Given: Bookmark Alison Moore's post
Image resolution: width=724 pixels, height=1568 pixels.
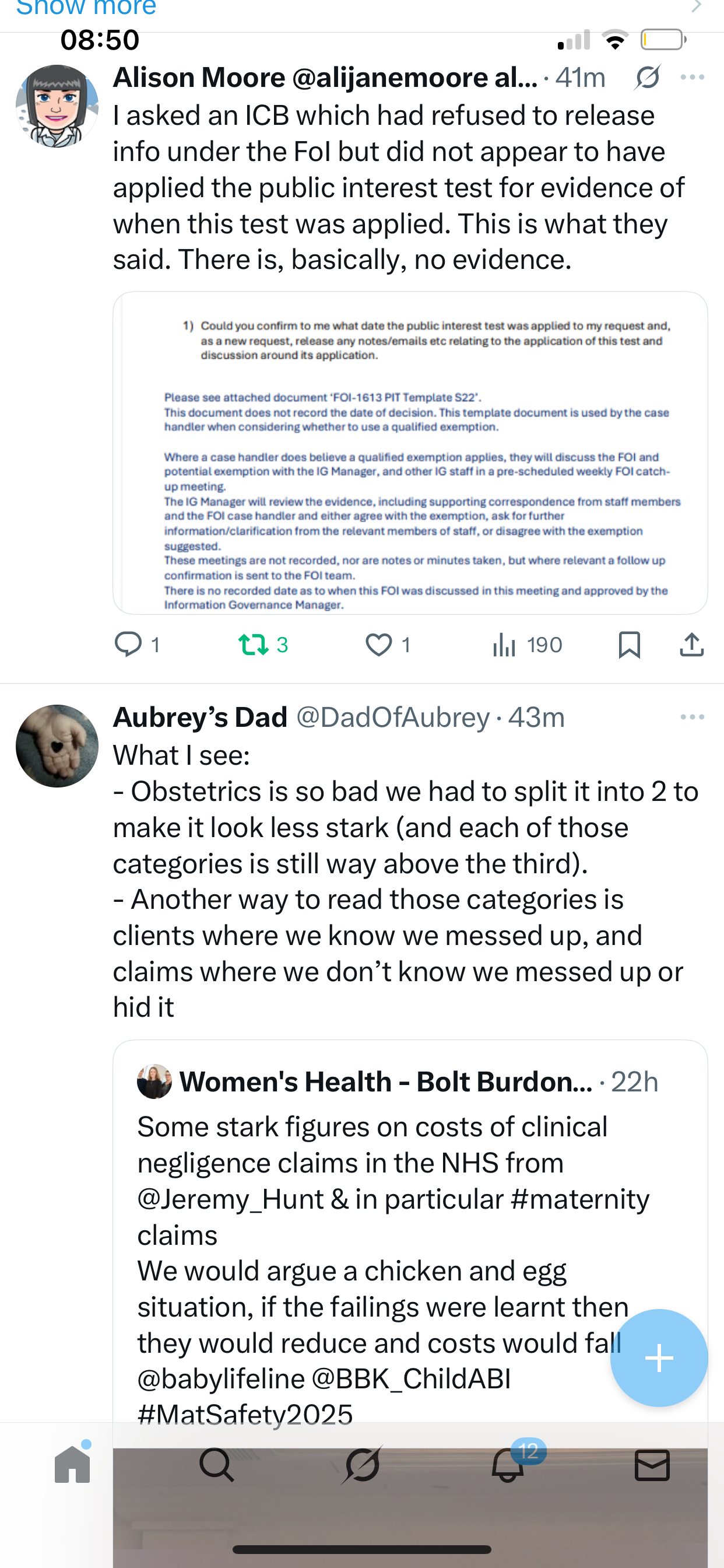Looking at the screenshot, I should point(629,645).
